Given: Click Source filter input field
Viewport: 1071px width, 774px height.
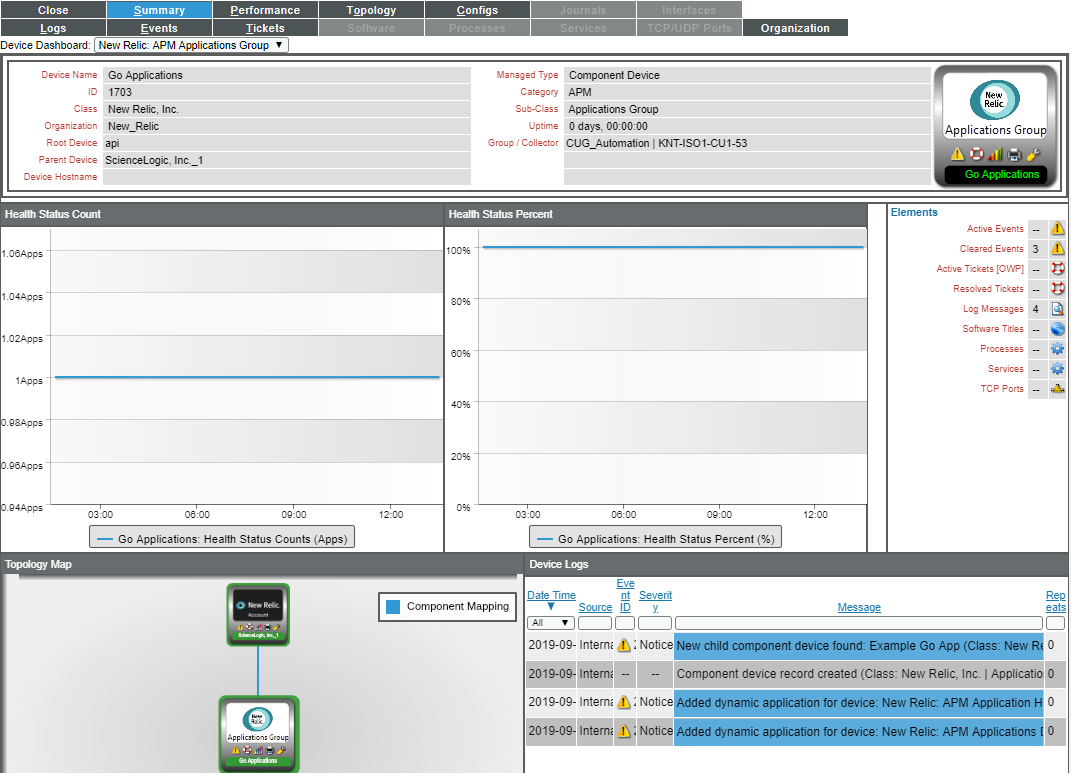Looking at the screenshot, I should (x=595, y=623).
